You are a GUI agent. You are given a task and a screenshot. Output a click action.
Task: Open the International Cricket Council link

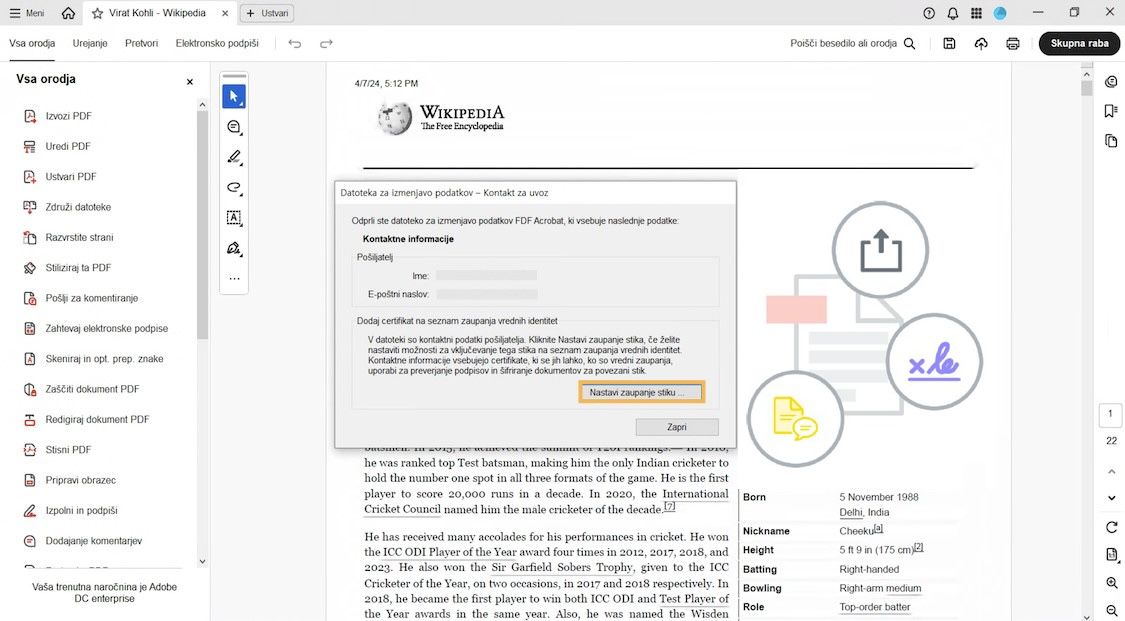point(547,501)
